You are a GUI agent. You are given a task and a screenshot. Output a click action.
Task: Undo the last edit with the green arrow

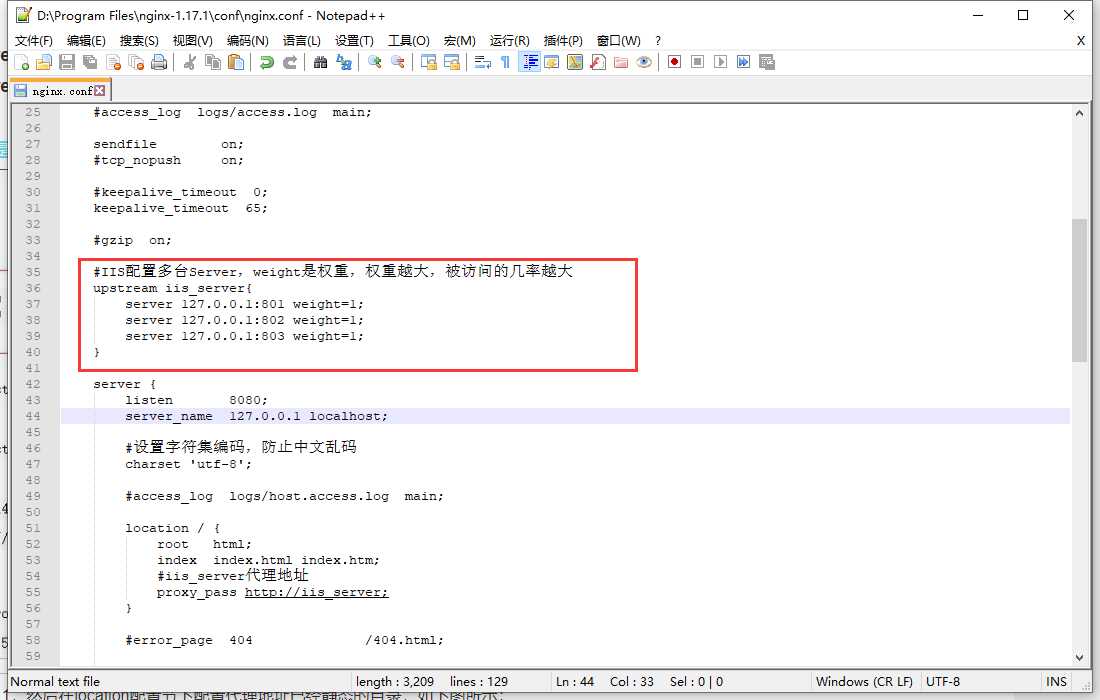tap(267, 62)
